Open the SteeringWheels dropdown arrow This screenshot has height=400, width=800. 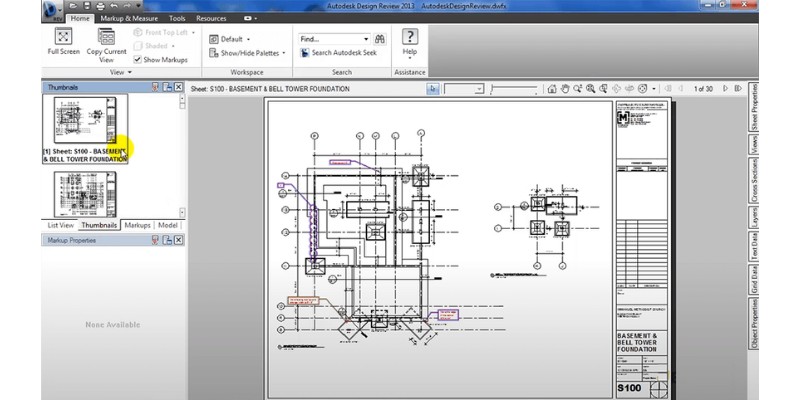(654, 89)
